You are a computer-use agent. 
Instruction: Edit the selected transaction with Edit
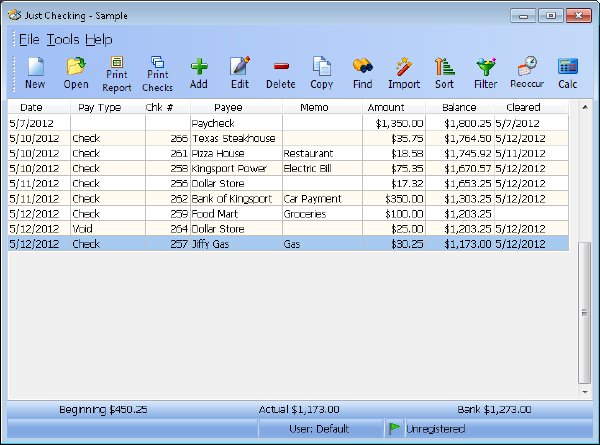pyautogui.click(x=240, y=74)
